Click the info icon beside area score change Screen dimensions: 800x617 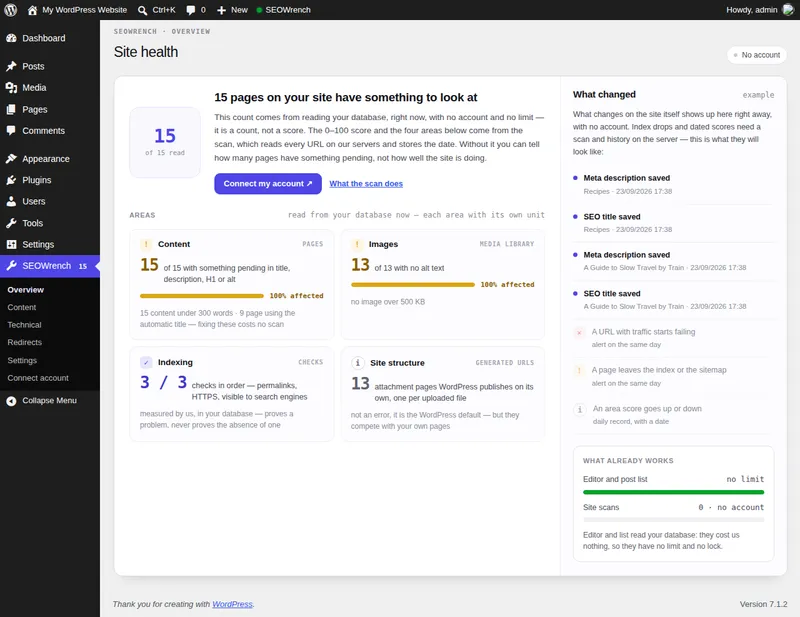[x=580, y=409]
